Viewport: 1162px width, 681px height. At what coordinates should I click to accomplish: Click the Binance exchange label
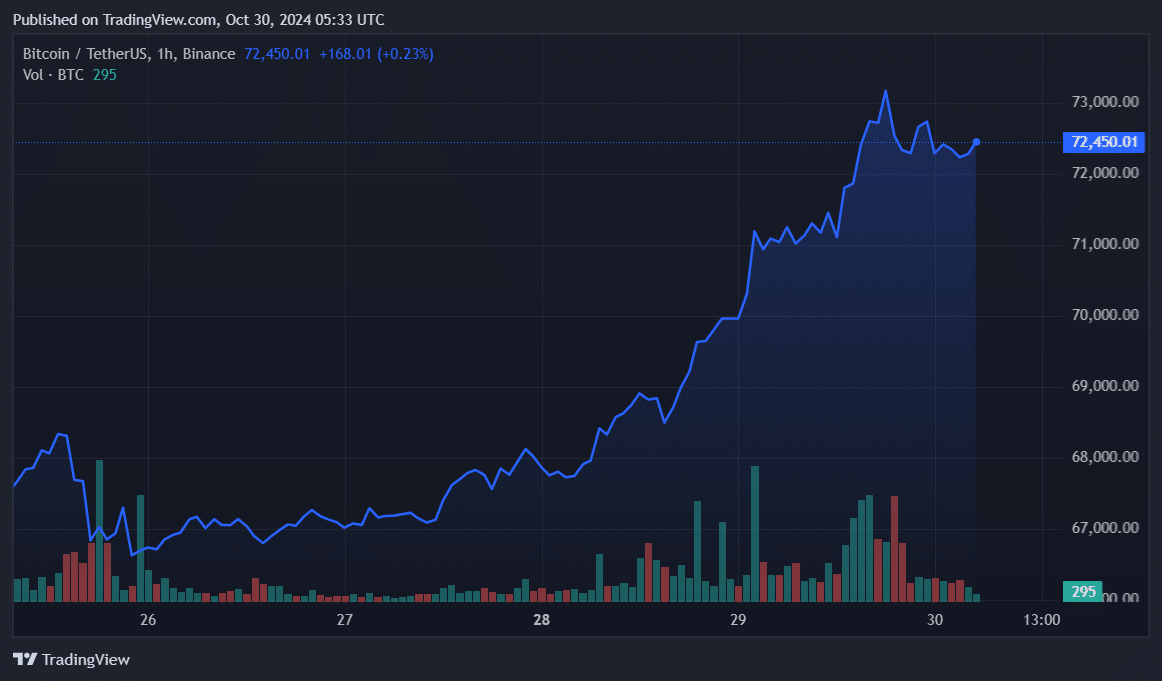coord(207,53)
